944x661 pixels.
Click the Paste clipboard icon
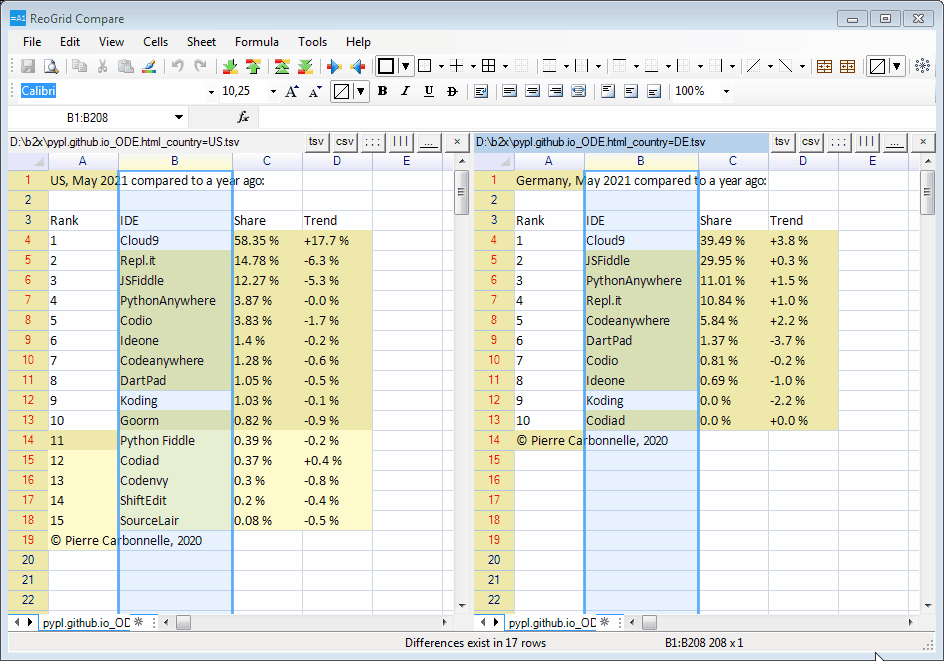[125, 66]
